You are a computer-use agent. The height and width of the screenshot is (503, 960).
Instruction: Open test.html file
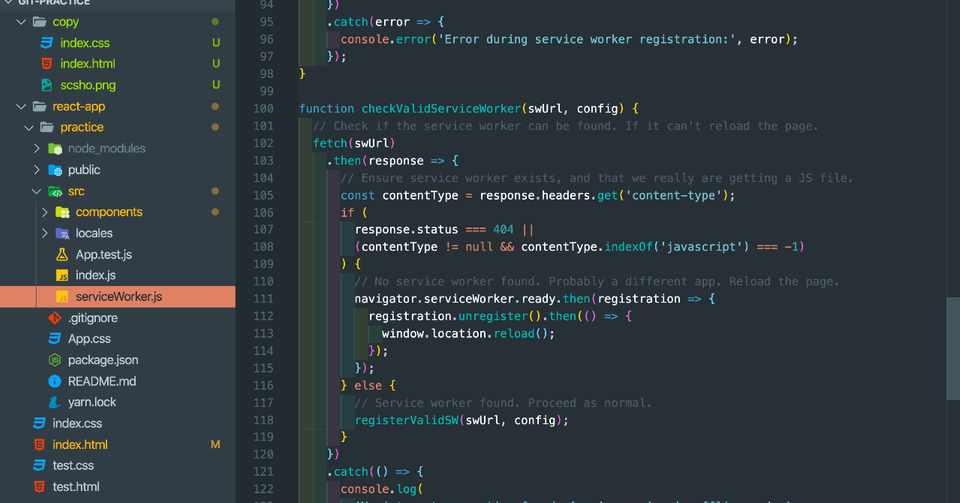(x=76, y=487)
